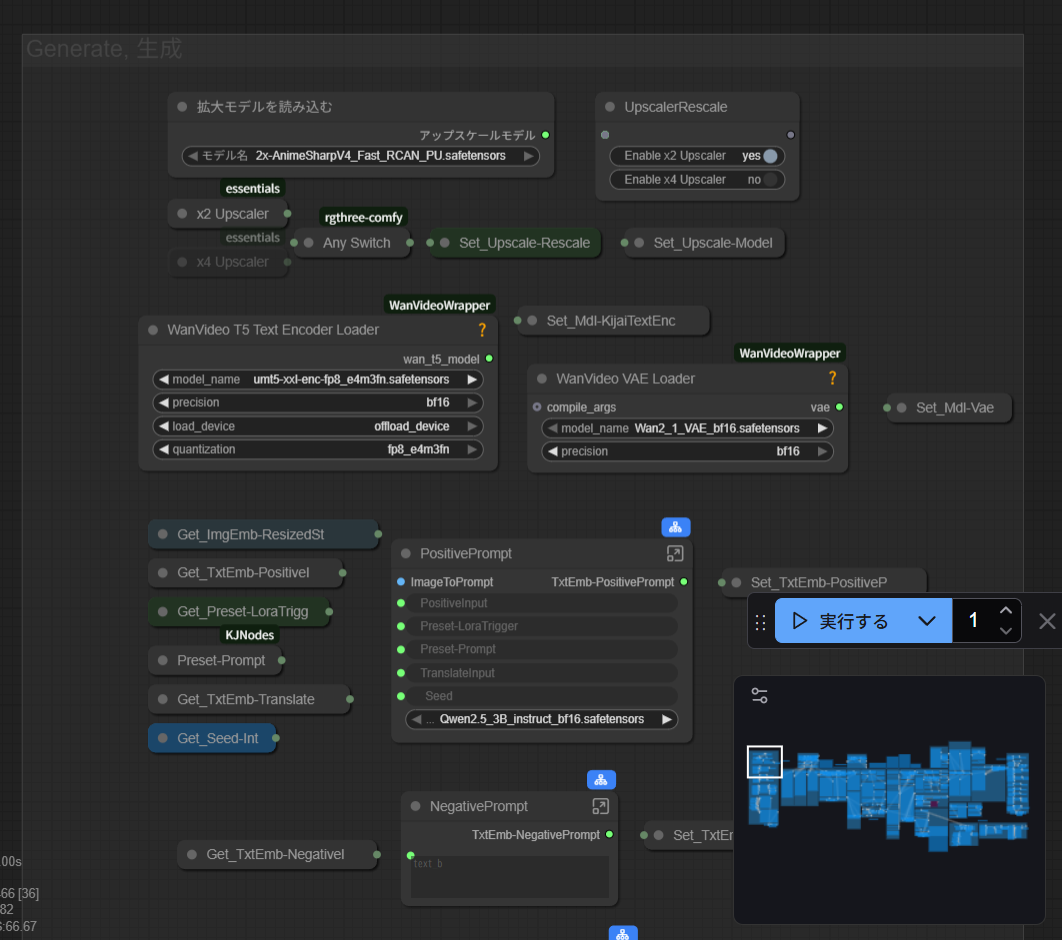Open minimap settings sliders icon

click(760, 696)
